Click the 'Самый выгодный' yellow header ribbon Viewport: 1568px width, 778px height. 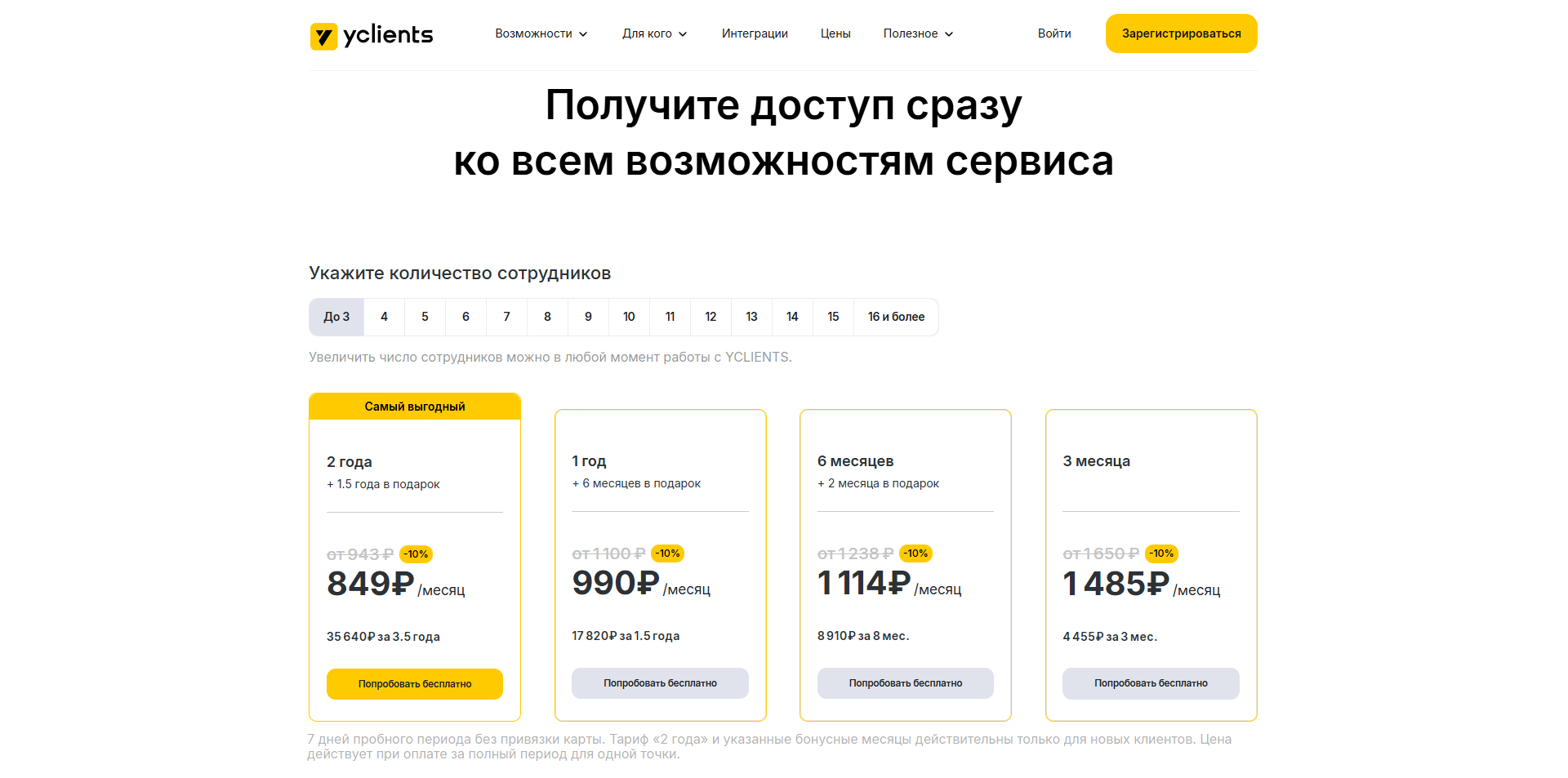(x=414, y=406)
